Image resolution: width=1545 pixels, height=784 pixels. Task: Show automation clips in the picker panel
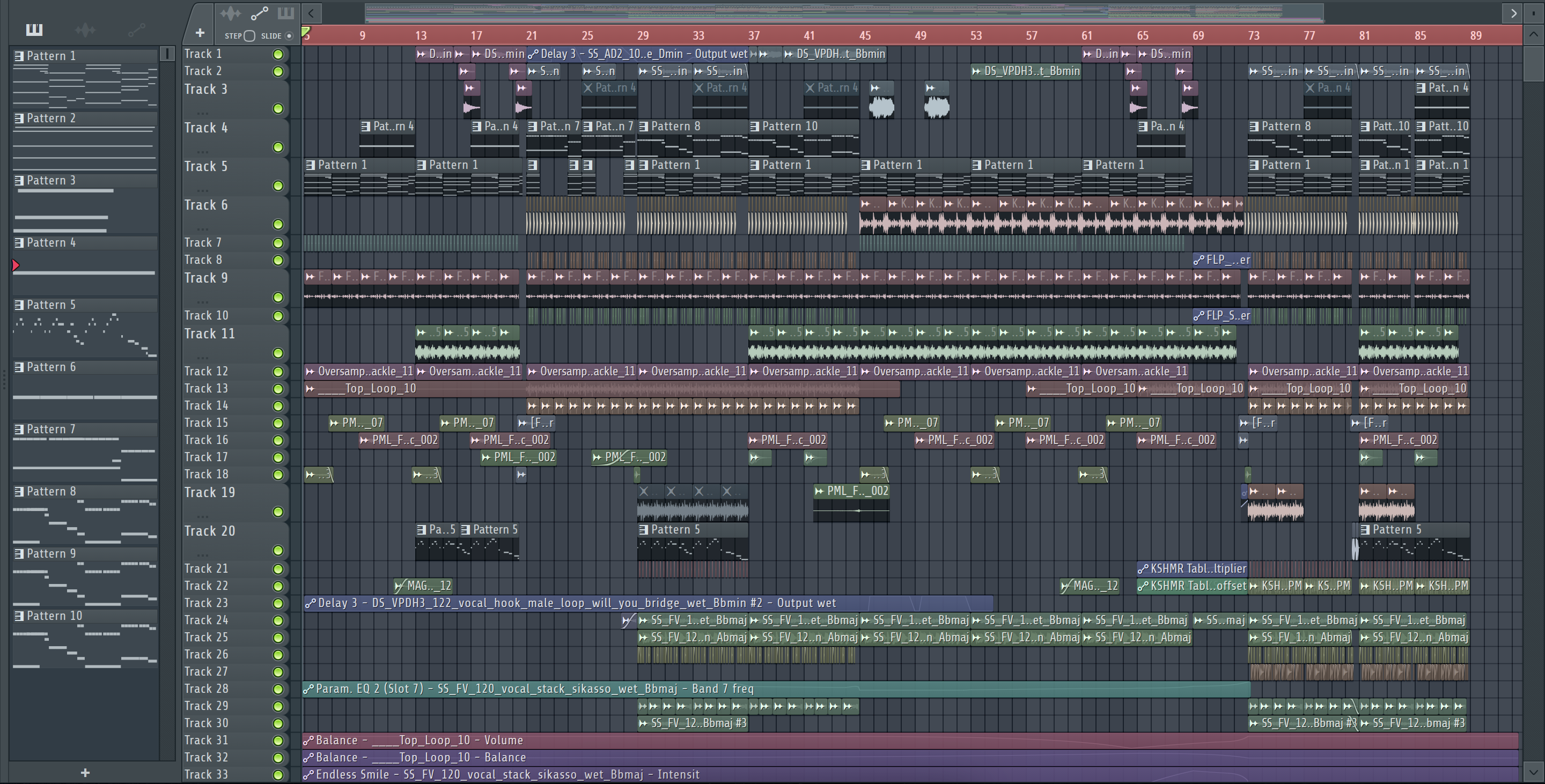(x=137, y=29)
